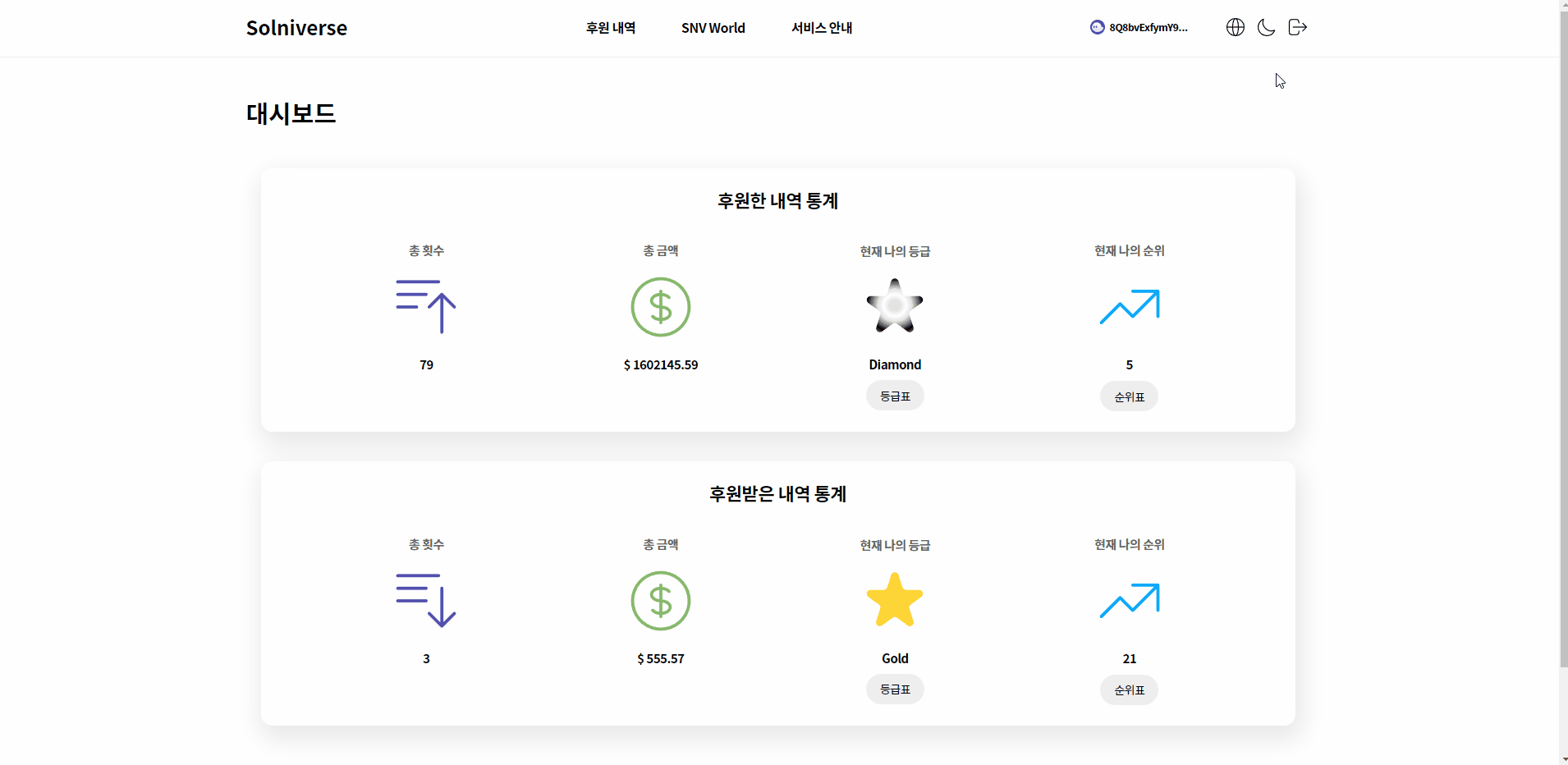Open the 후원 내역 menu
This screenshot has width=1568, height=765.
point(611,28)
